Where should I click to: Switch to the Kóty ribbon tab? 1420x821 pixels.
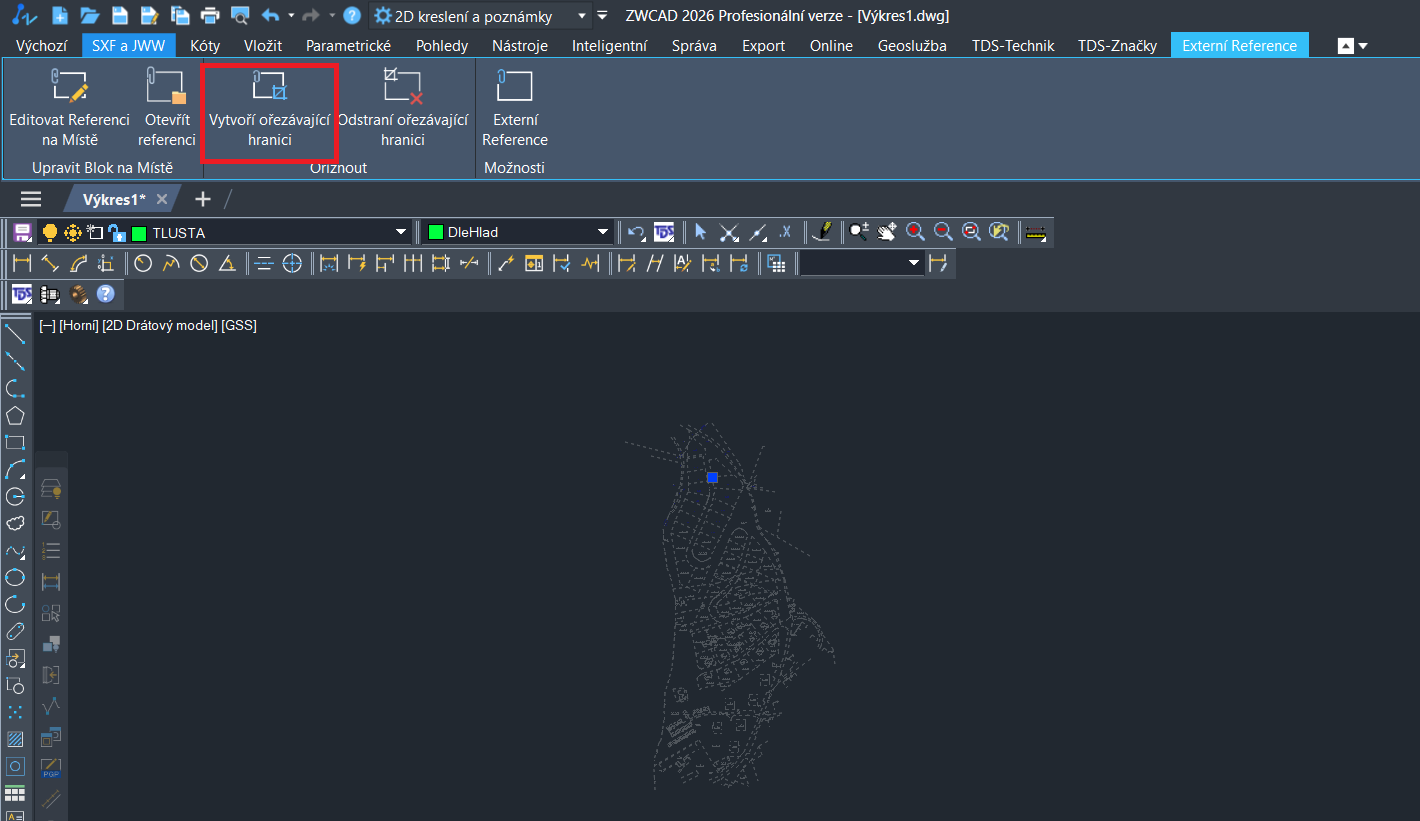[205, 45]
